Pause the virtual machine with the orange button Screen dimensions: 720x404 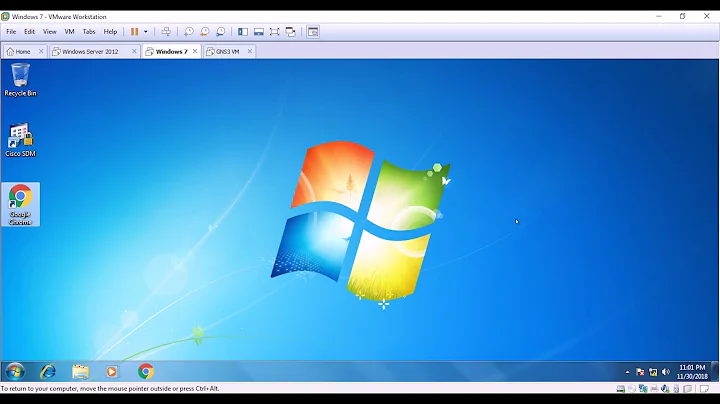[x=134, y=32]
